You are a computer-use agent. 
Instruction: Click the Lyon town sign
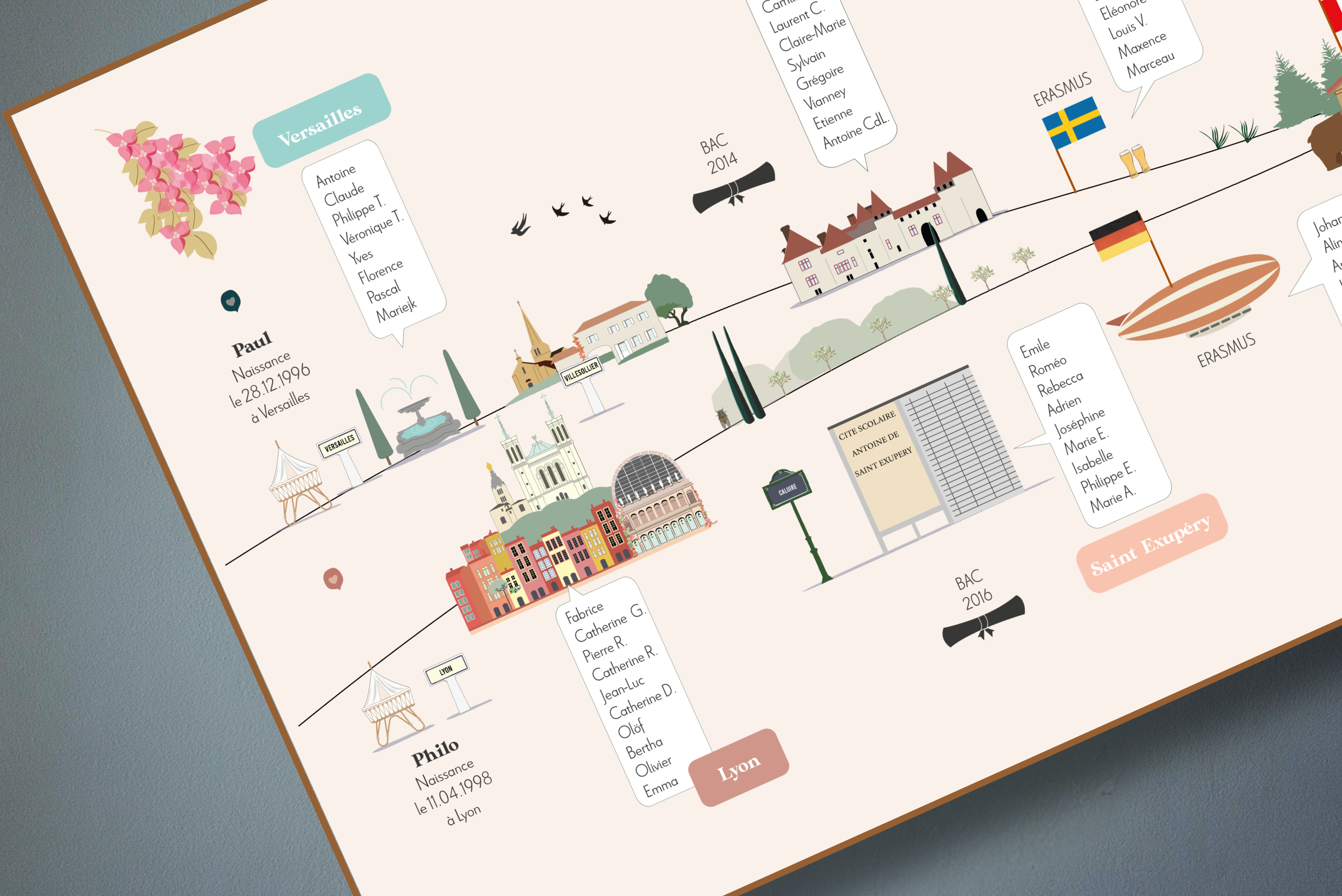[x=446, y=669]
